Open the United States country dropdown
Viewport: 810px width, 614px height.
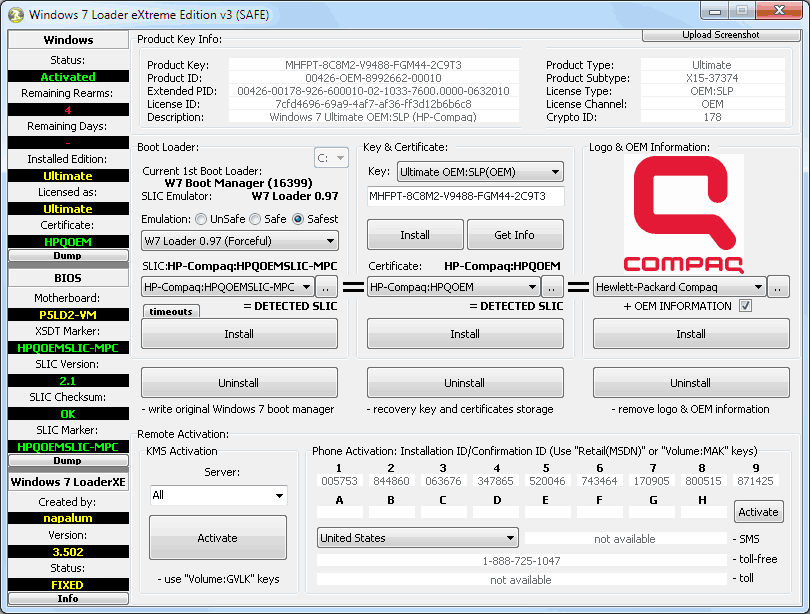pyautogui.click(x=418, y=538)
